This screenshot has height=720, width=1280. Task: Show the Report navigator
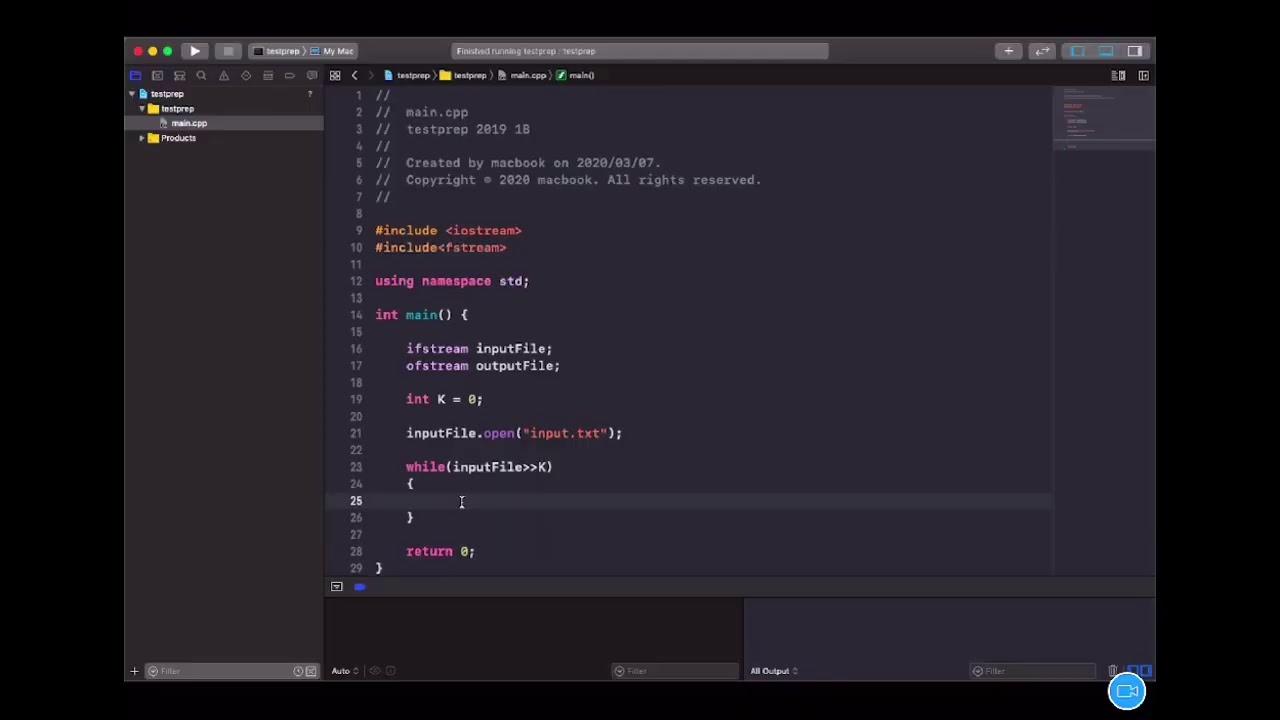(312, 75)
